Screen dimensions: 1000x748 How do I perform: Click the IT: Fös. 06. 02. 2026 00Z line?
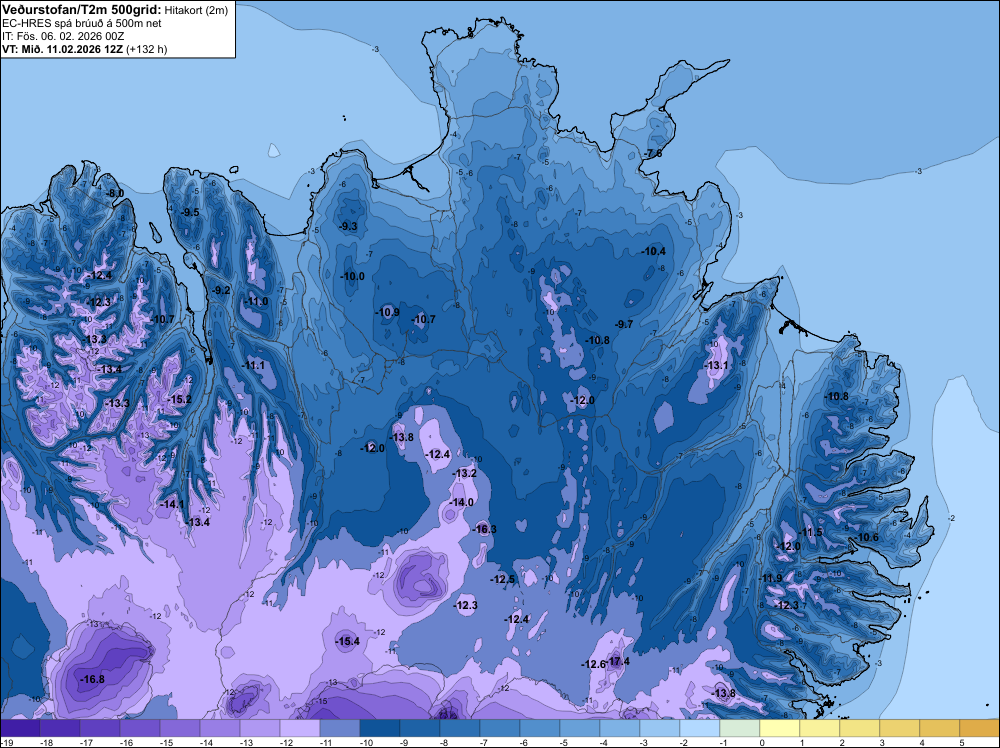(63, 36)
